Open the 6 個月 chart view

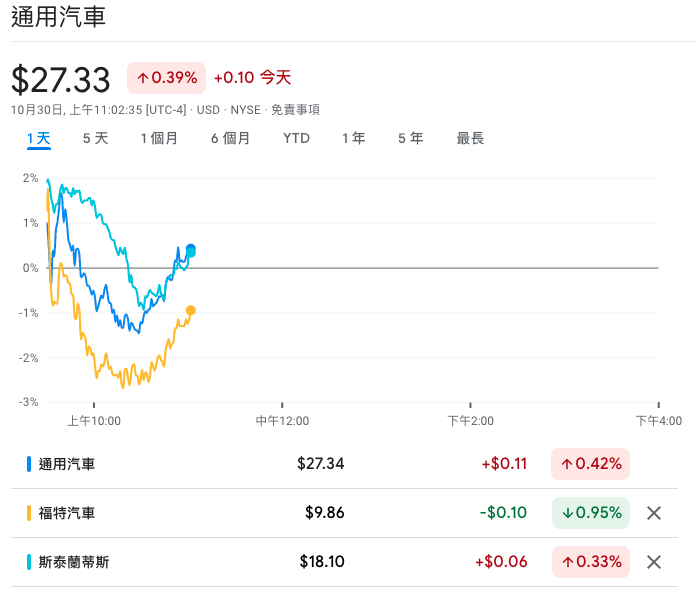point(230,138)
